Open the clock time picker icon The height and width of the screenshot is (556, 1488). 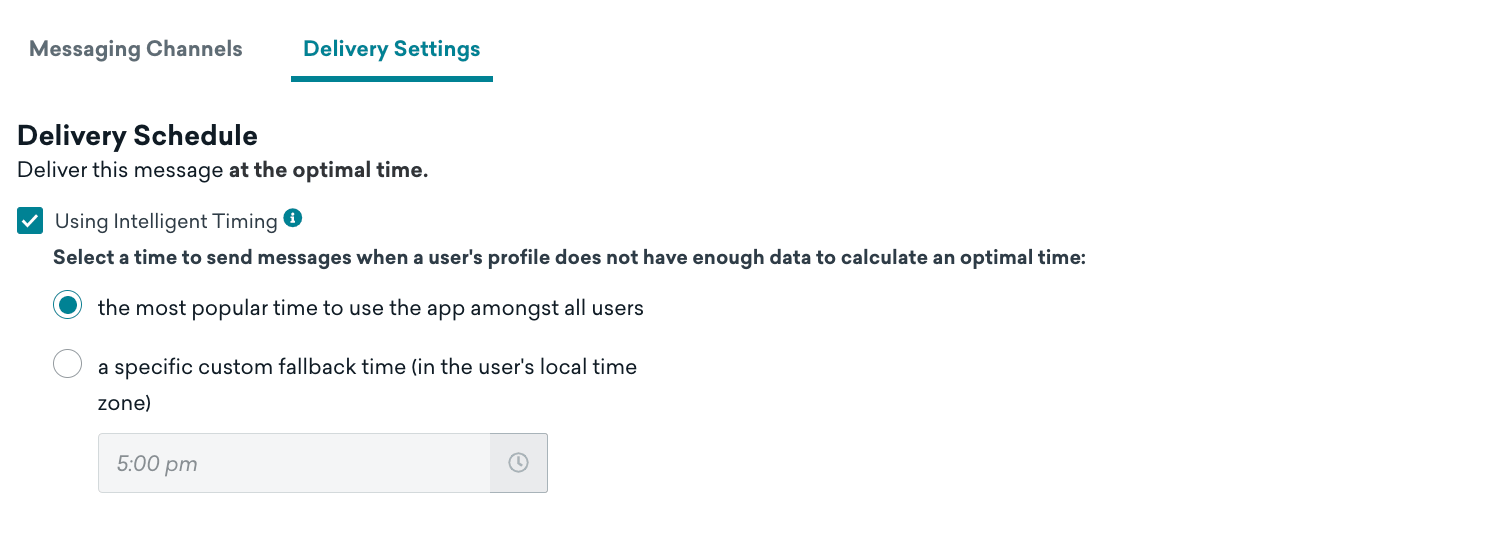518,463
